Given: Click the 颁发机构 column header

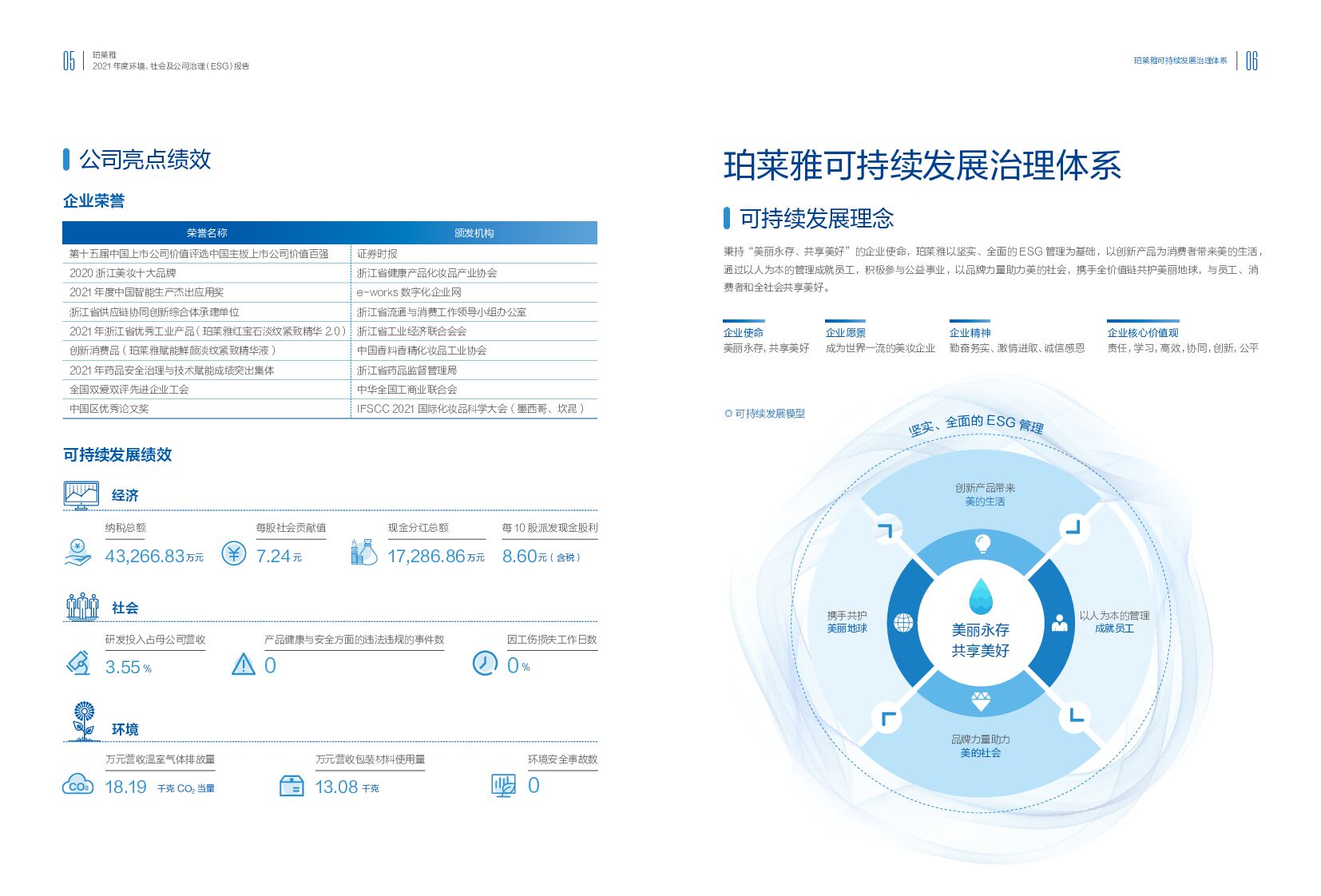Looking at the screenshot, I should pos(474,233).
